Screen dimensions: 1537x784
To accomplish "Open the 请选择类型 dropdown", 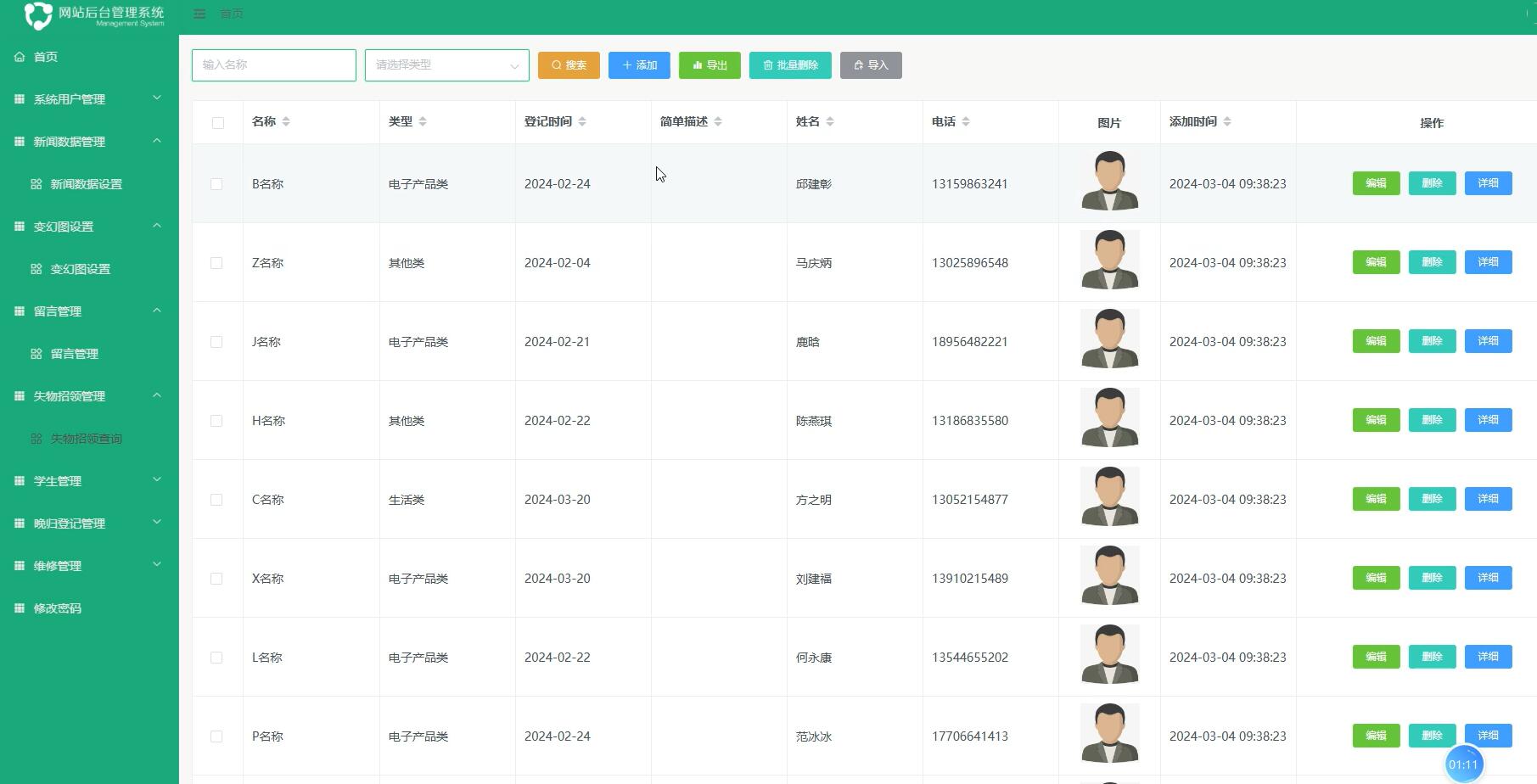I will (446, 64).
